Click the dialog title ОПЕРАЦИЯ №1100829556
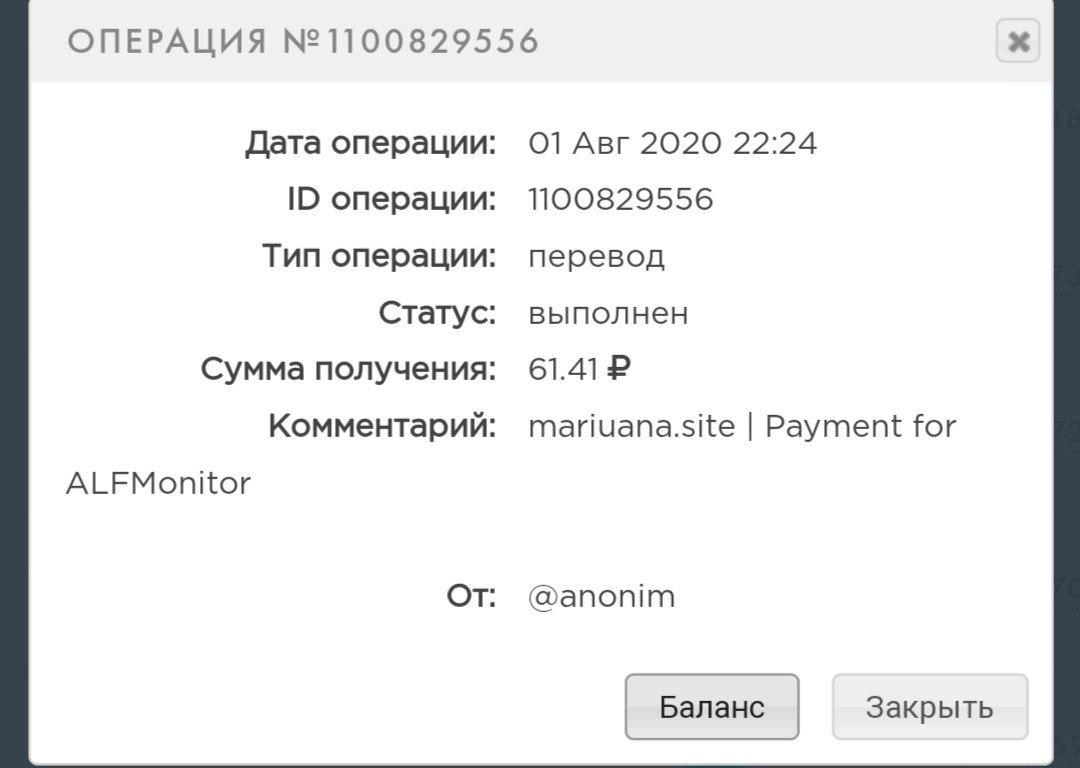The image size is (1080, 768). (303, 42)
